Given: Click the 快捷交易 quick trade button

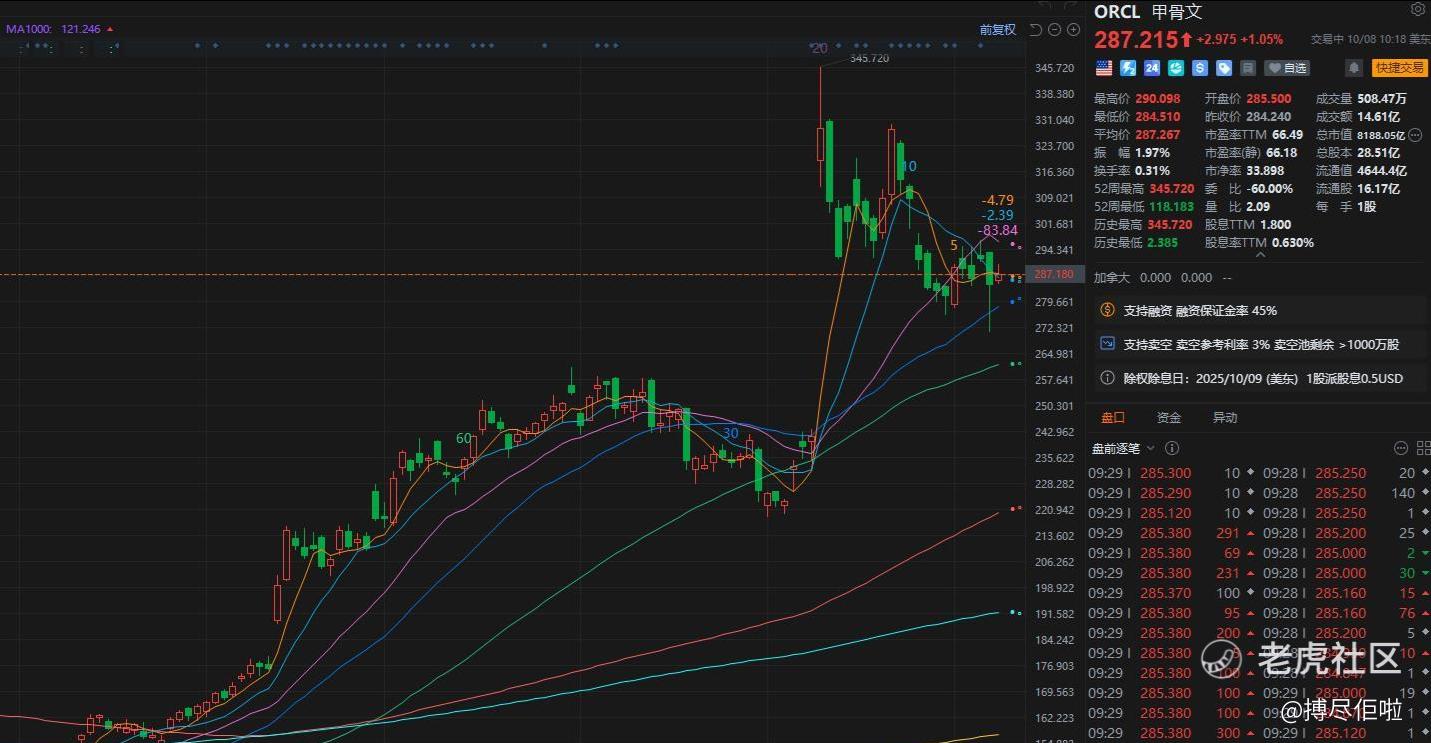Looking at the screenshot, I should pyautogui.click(x=1399, y=68).
